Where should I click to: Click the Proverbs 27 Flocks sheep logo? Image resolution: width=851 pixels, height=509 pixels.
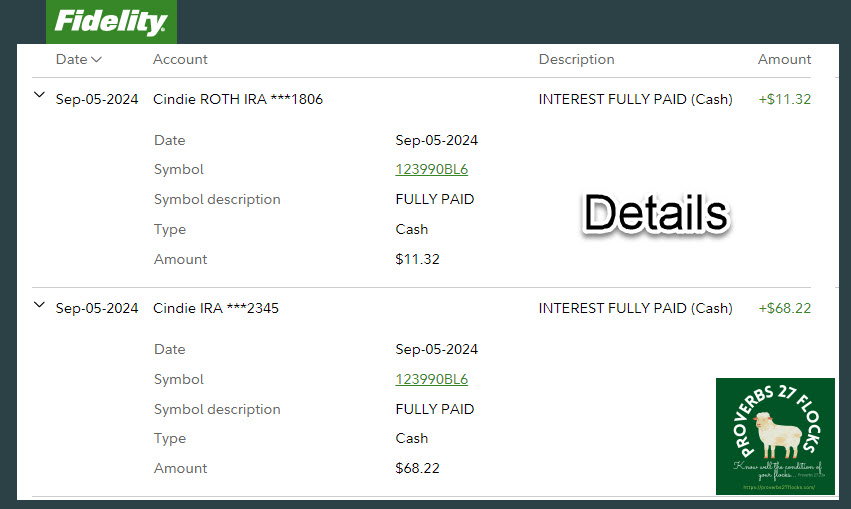point(775,436)
